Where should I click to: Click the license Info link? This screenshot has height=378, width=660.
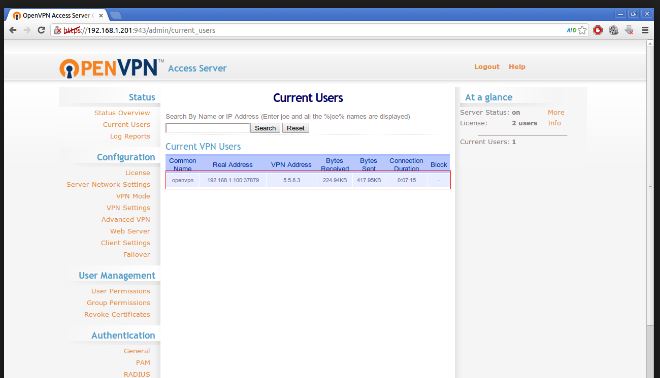click(554, 123)
